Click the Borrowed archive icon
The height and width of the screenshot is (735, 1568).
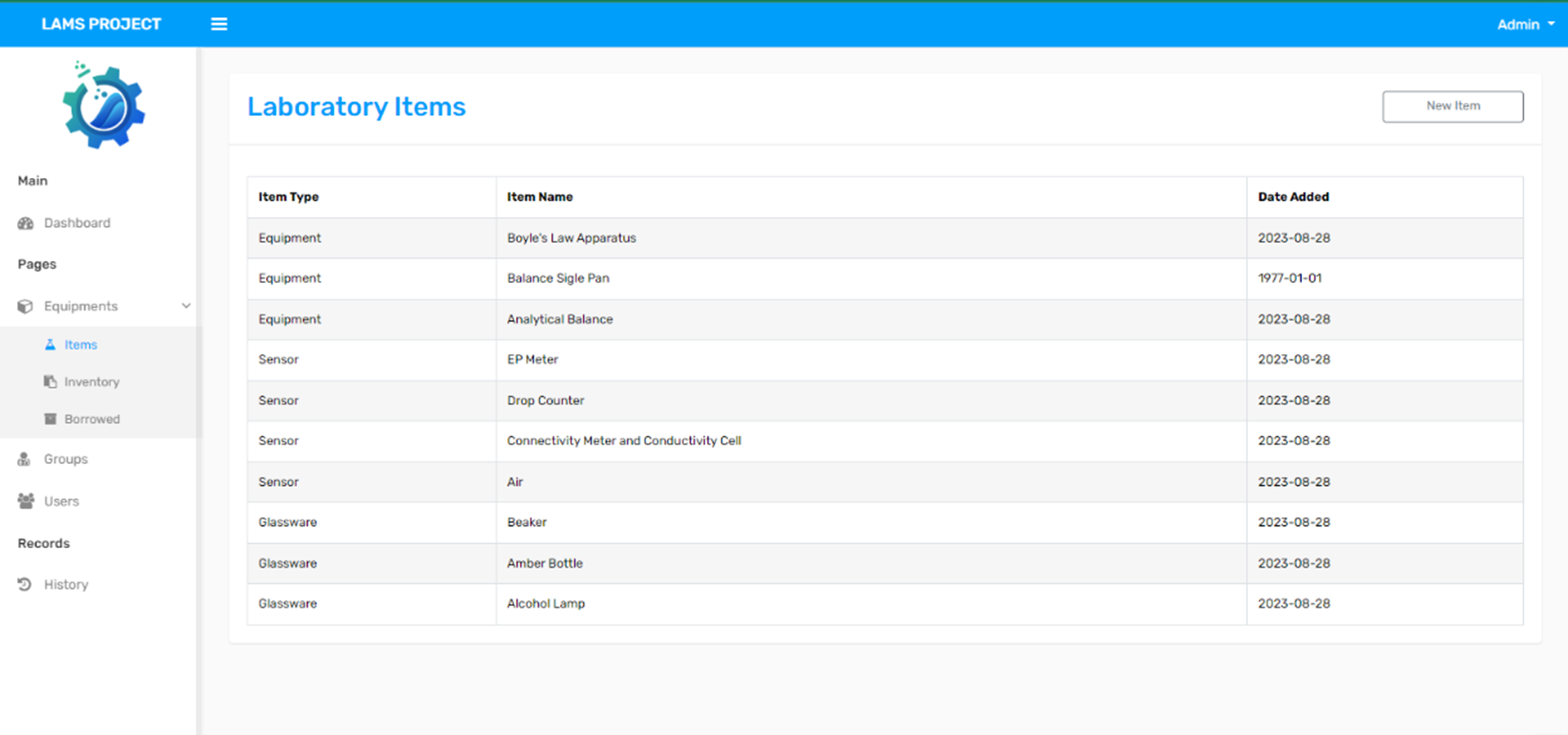50,418
